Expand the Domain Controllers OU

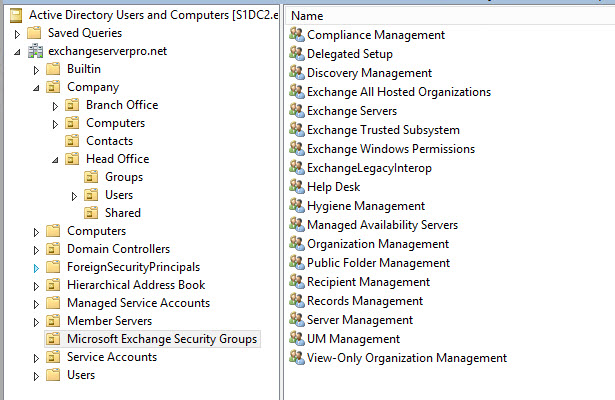[36, 250]
